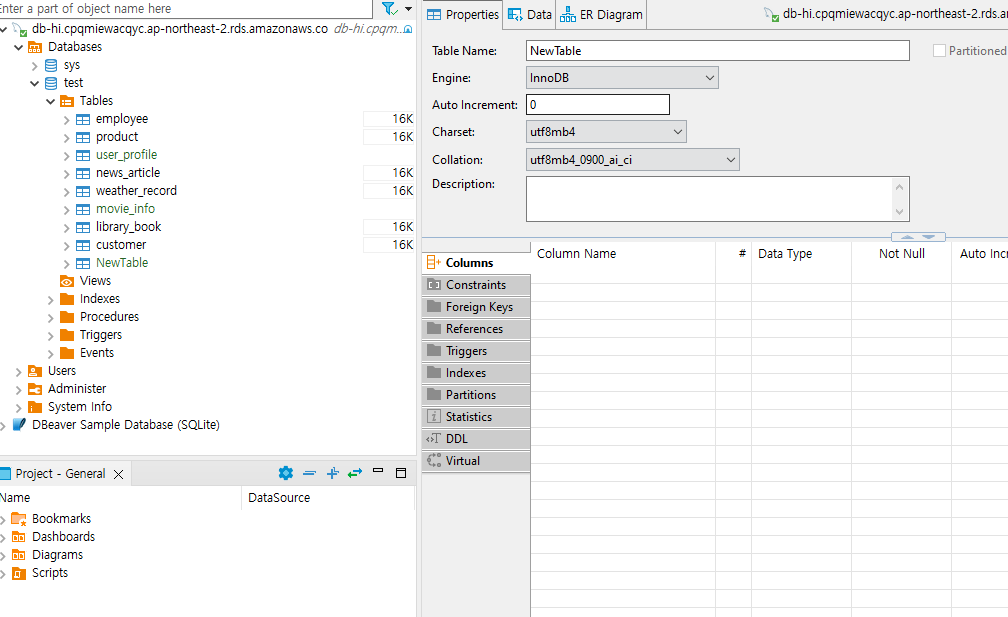Open the Engine InnoDB dropdown
This screenshot has width=1008, height=617.
622,78
